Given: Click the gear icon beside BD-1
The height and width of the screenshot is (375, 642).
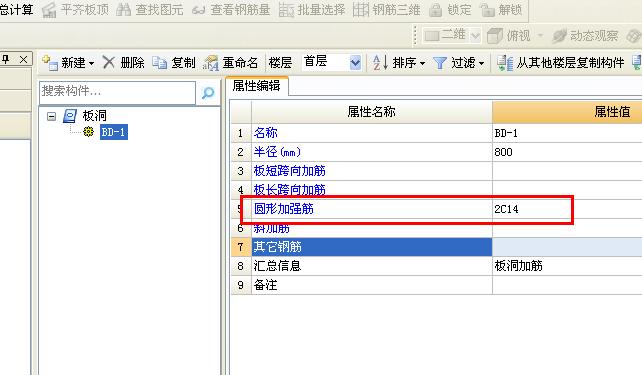Looking at the screenshot, I should pyautogui.click(x=88, y=131).
